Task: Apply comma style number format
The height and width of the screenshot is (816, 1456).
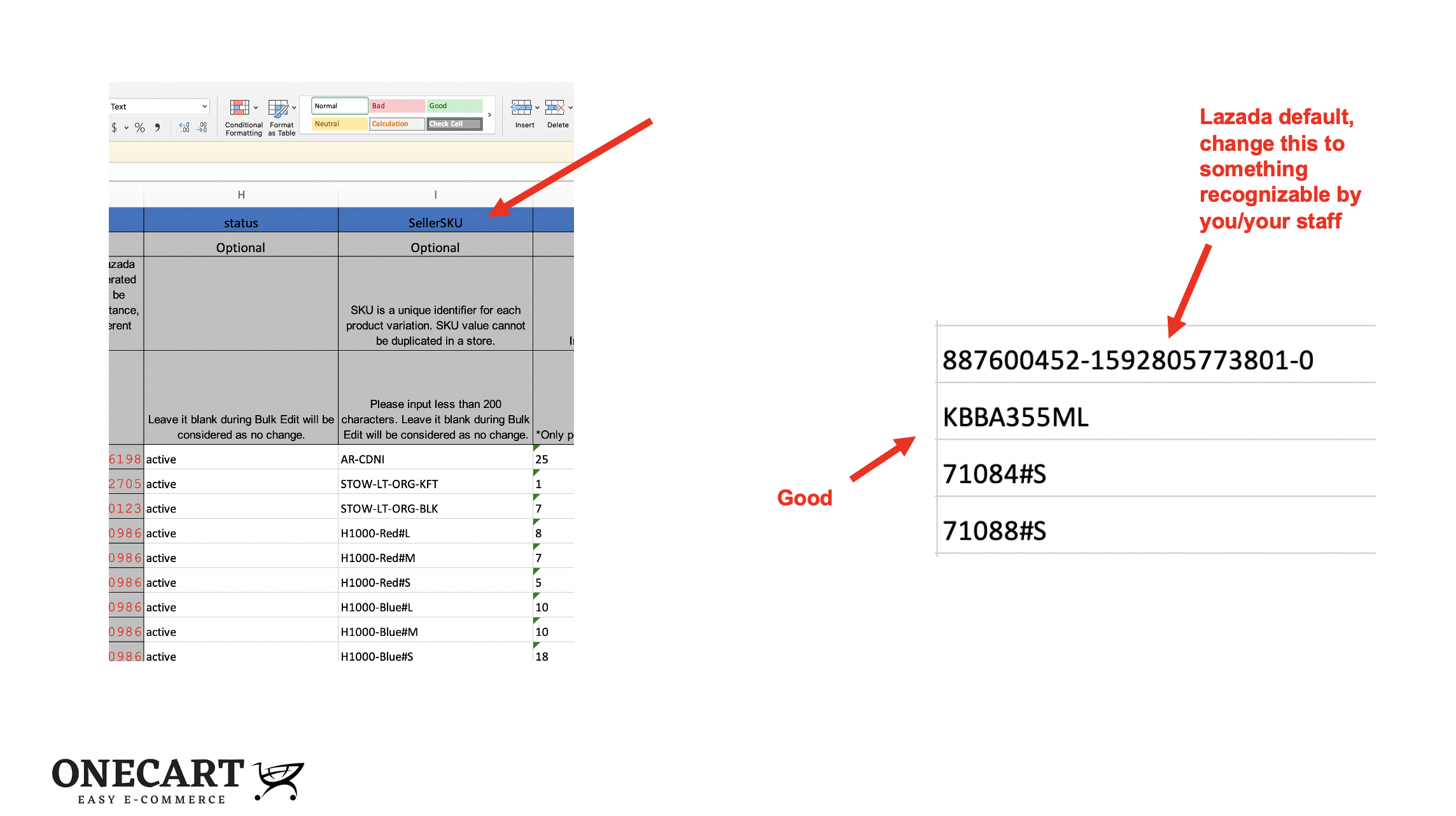Action: point(157,128)
